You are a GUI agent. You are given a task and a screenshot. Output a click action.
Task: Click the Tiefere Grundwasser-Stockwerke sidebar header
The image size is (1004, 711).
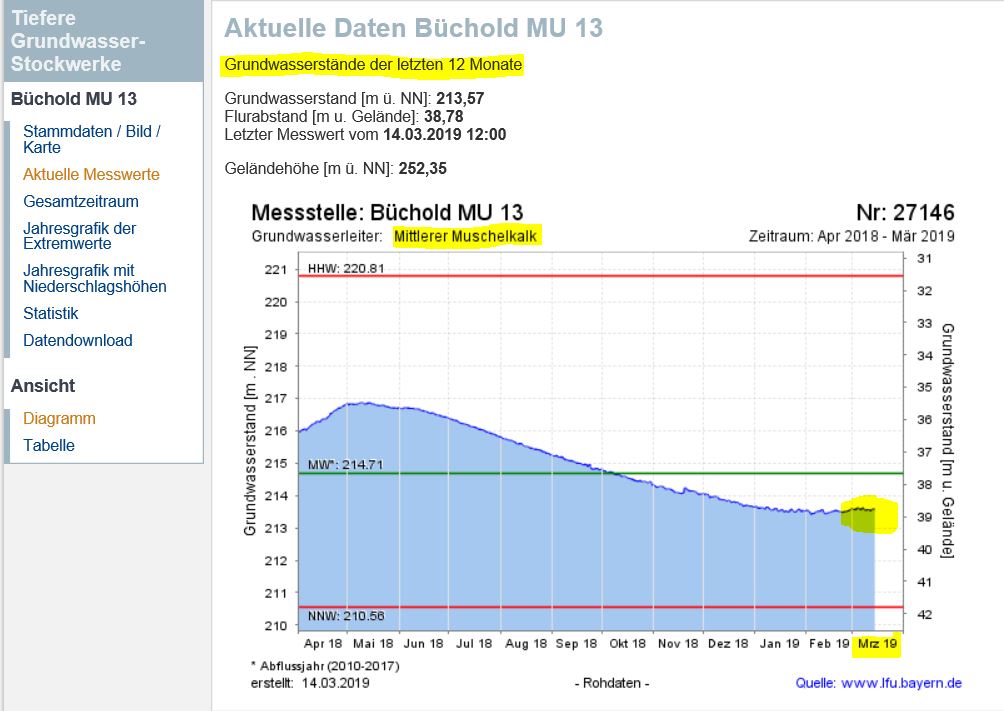[x=80, y=41]
